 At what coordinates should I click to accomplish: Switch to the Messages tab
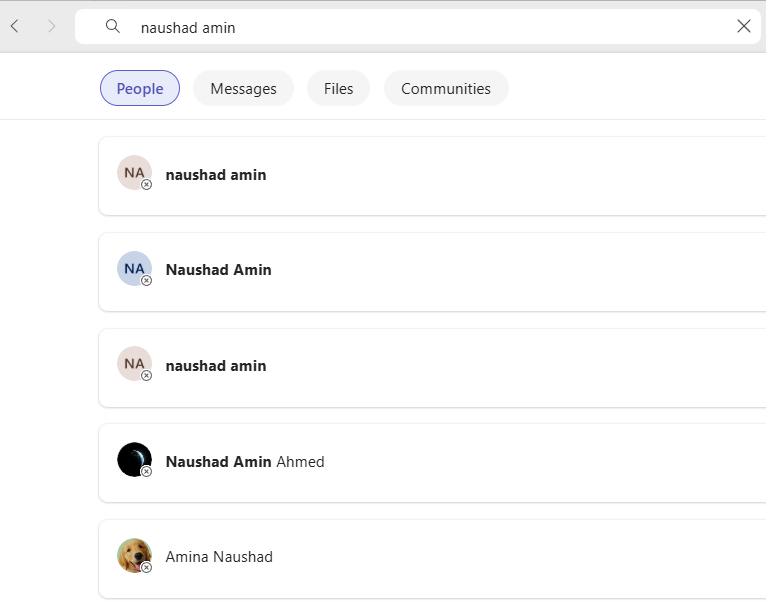(x=243, y=88)
